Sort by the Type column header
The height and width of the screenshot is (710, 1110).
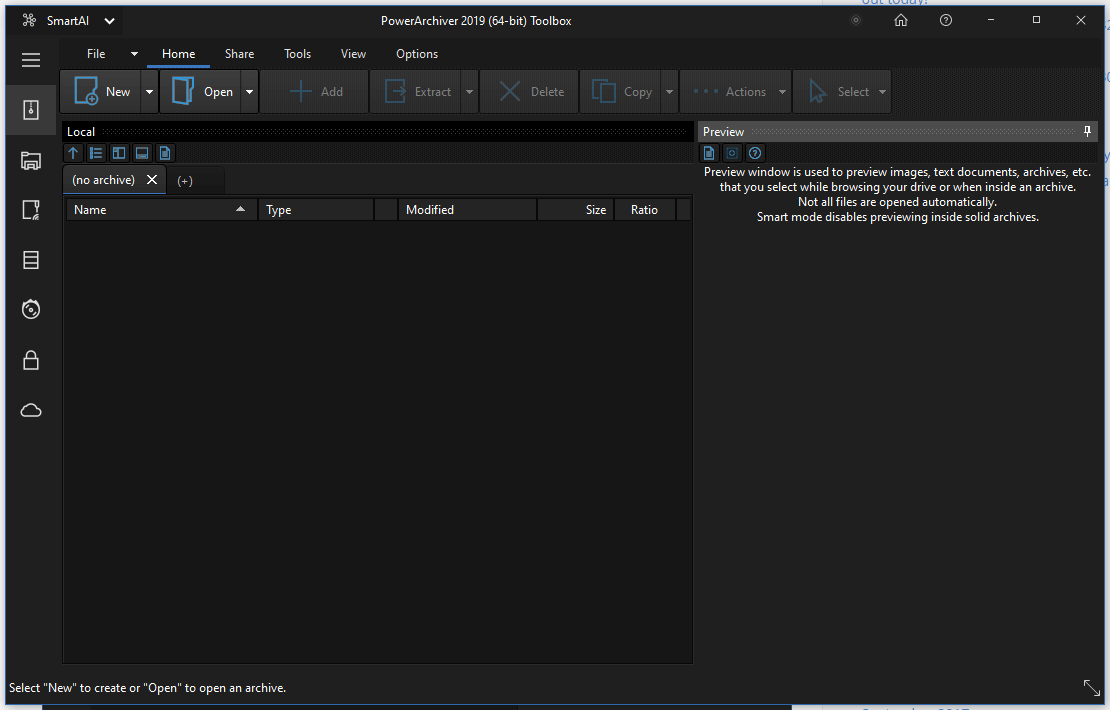316,210
